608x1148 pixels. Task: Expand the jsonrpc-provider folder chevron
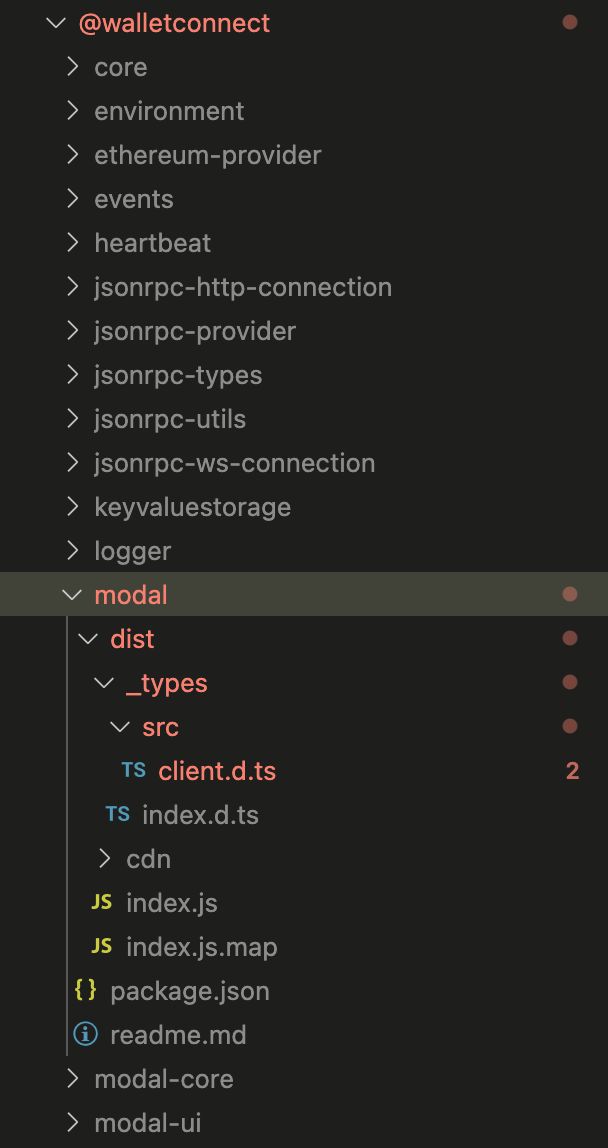pyautogui.click(x=72, y=331)
